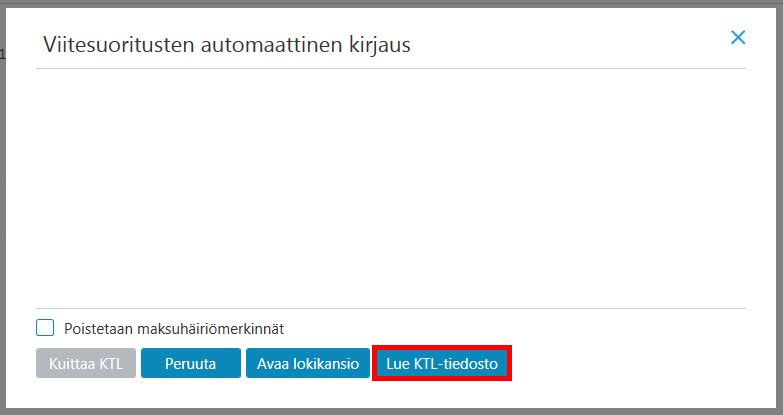Click the red-outlined KTL file read button
783x415 pixels.
click(442, 363)
